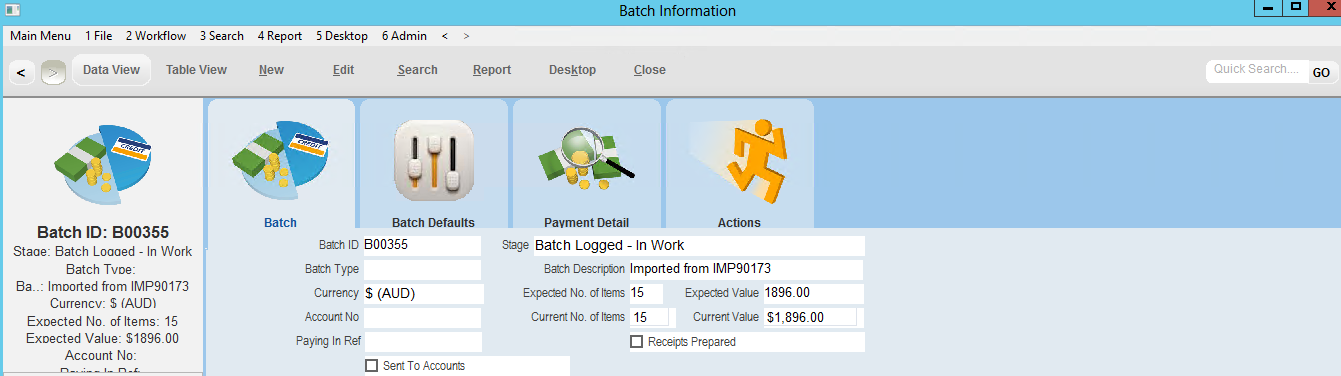Select the Payment Detail tab label
This screenshot has width=1341, height=376.
coord(586,222)
